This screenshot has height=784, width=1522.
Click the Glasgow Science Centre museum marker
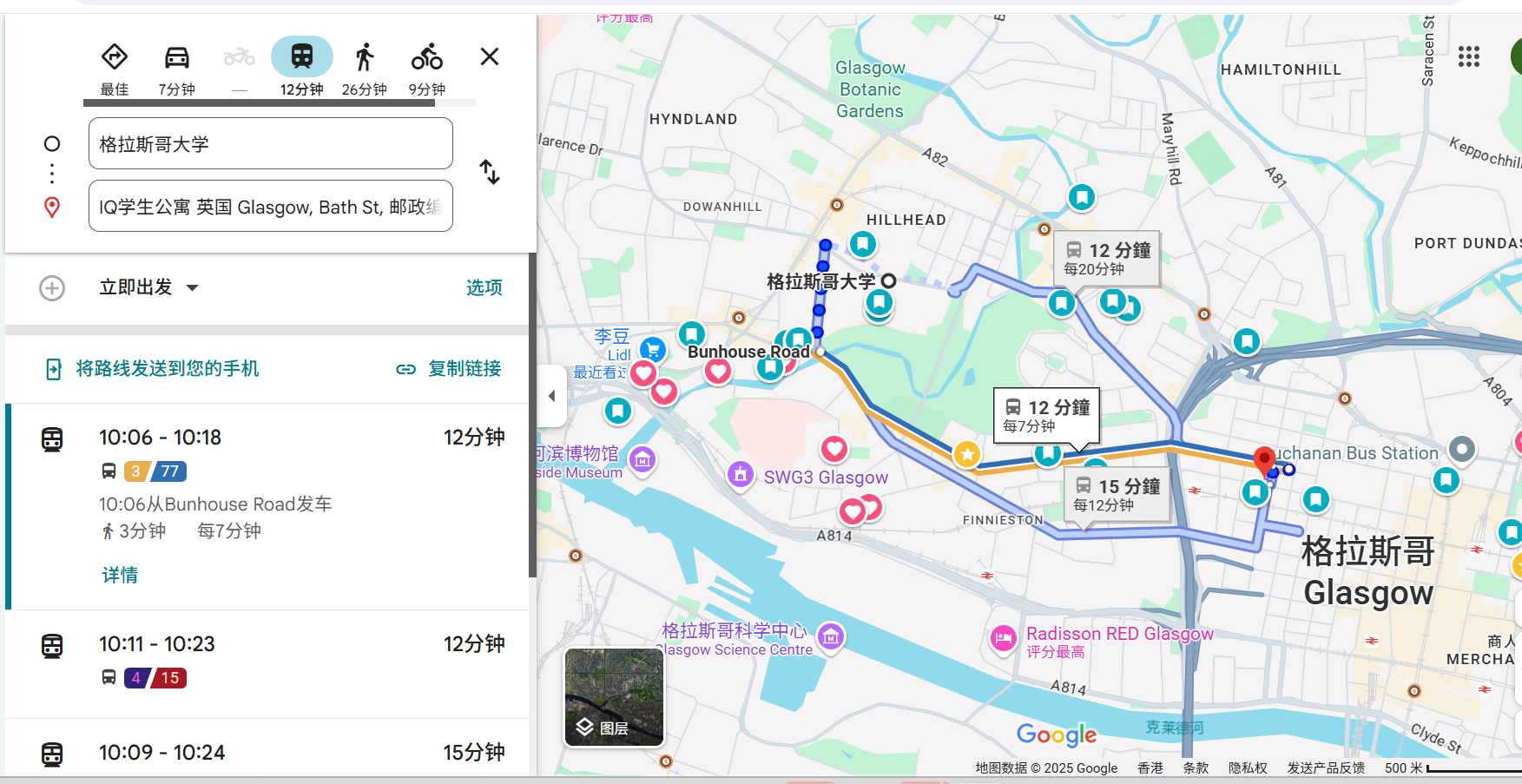[x=830, y=637]
